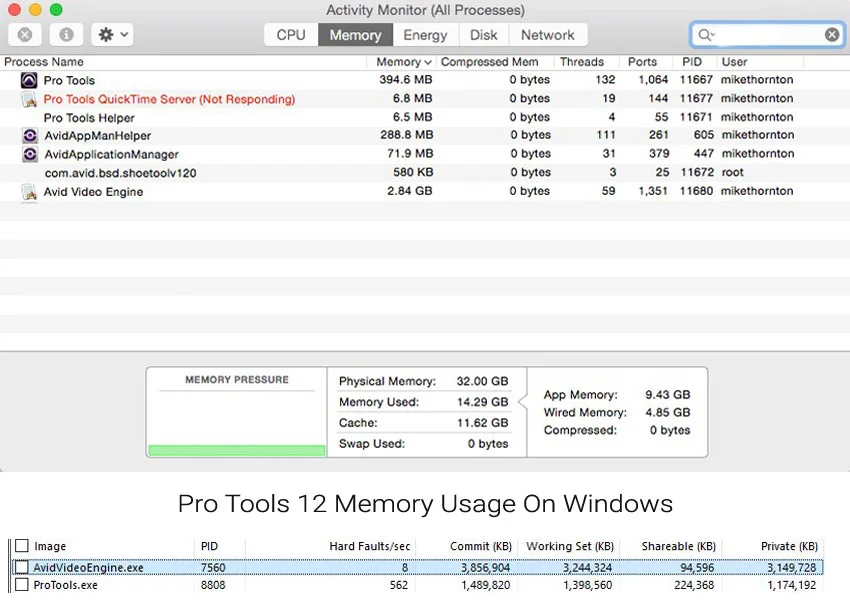Toggle the Image header select-all checkbox

coord(22,545)
